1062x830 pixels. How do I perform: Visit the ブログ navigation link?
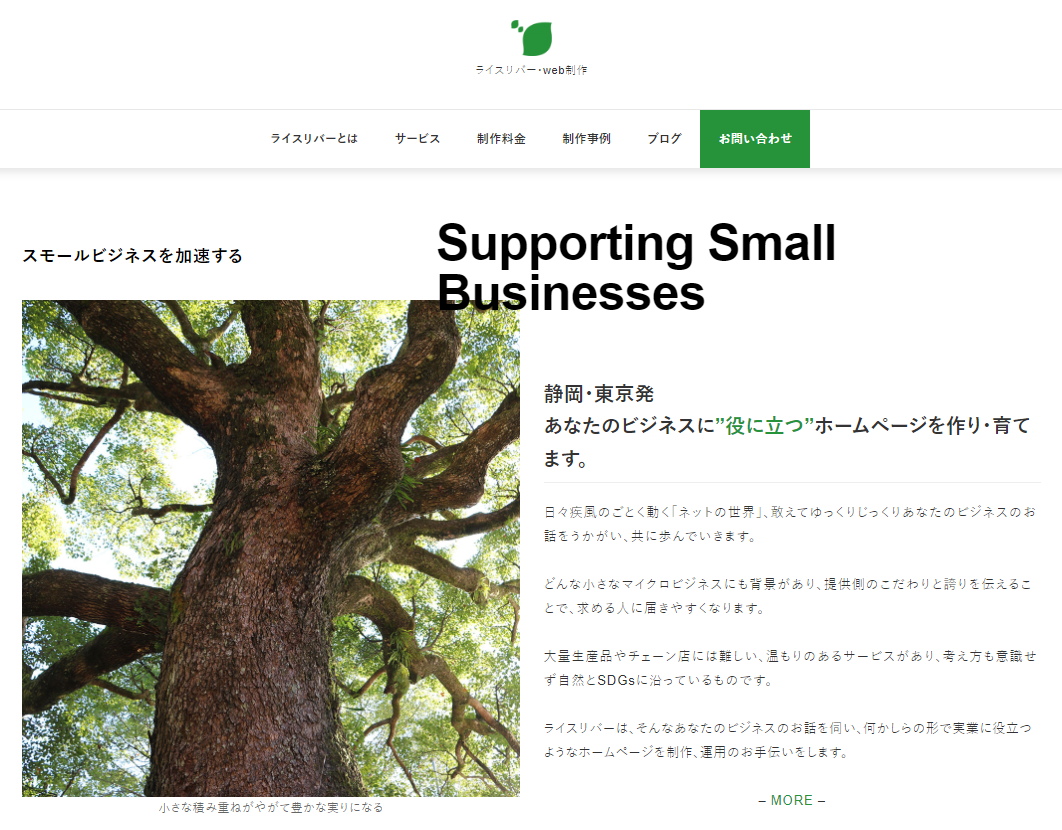(664, 138)
